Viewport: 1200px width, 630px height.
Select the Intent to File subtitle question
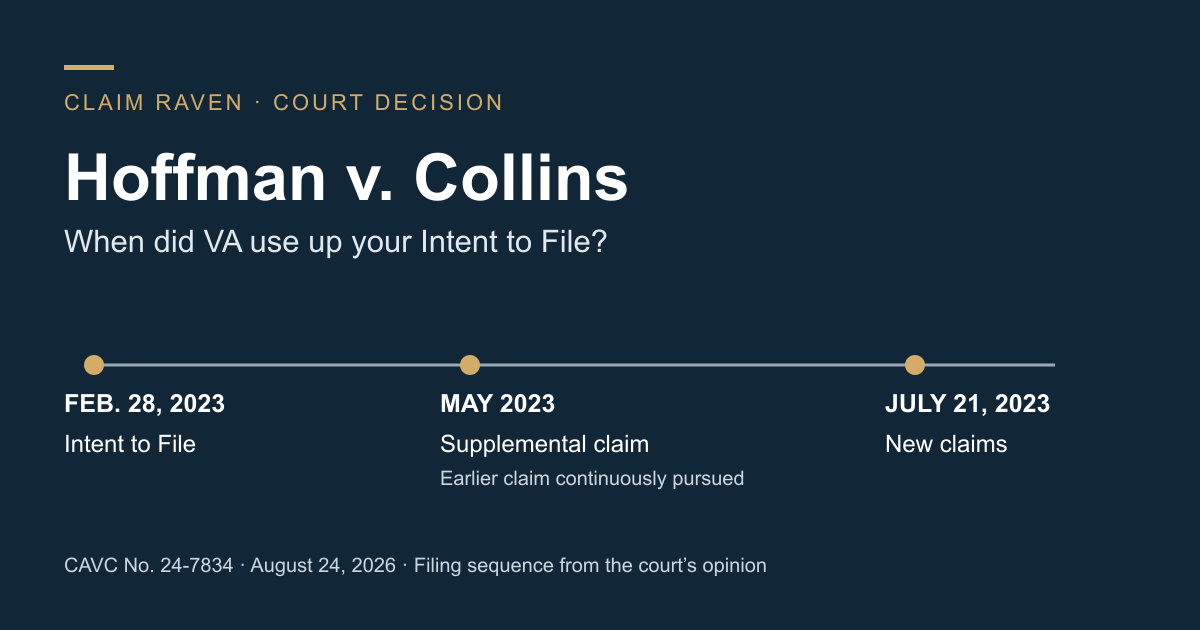click(336, 242)
